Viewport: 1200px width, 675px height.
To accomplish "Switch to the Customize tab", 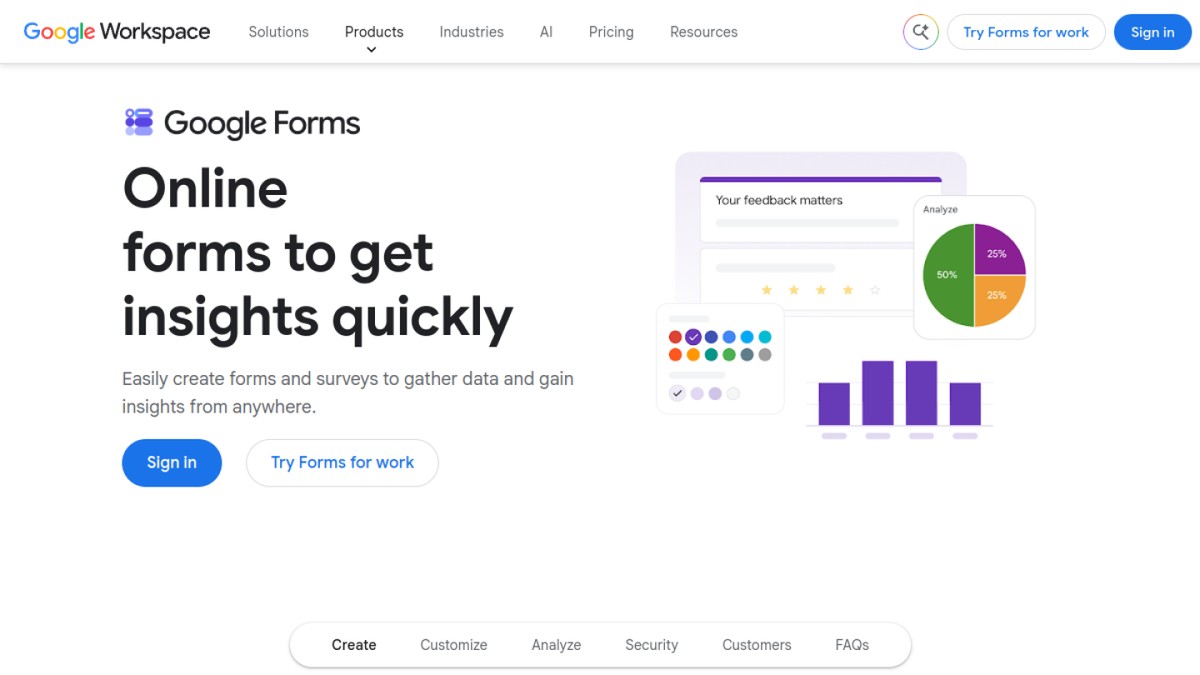I will [454, 645].
